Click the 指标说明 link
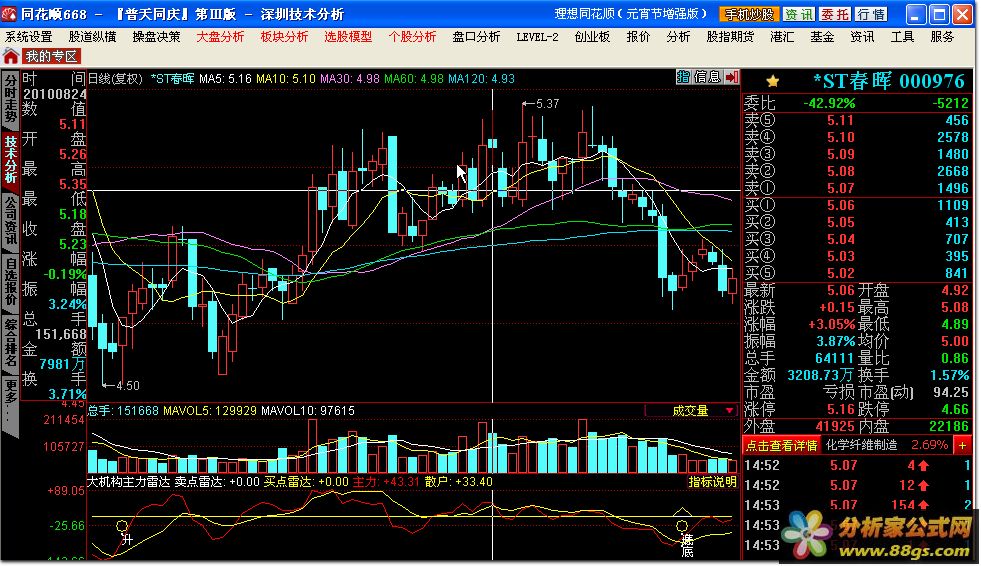Screen dimensions: 981x566 [712, 482]
